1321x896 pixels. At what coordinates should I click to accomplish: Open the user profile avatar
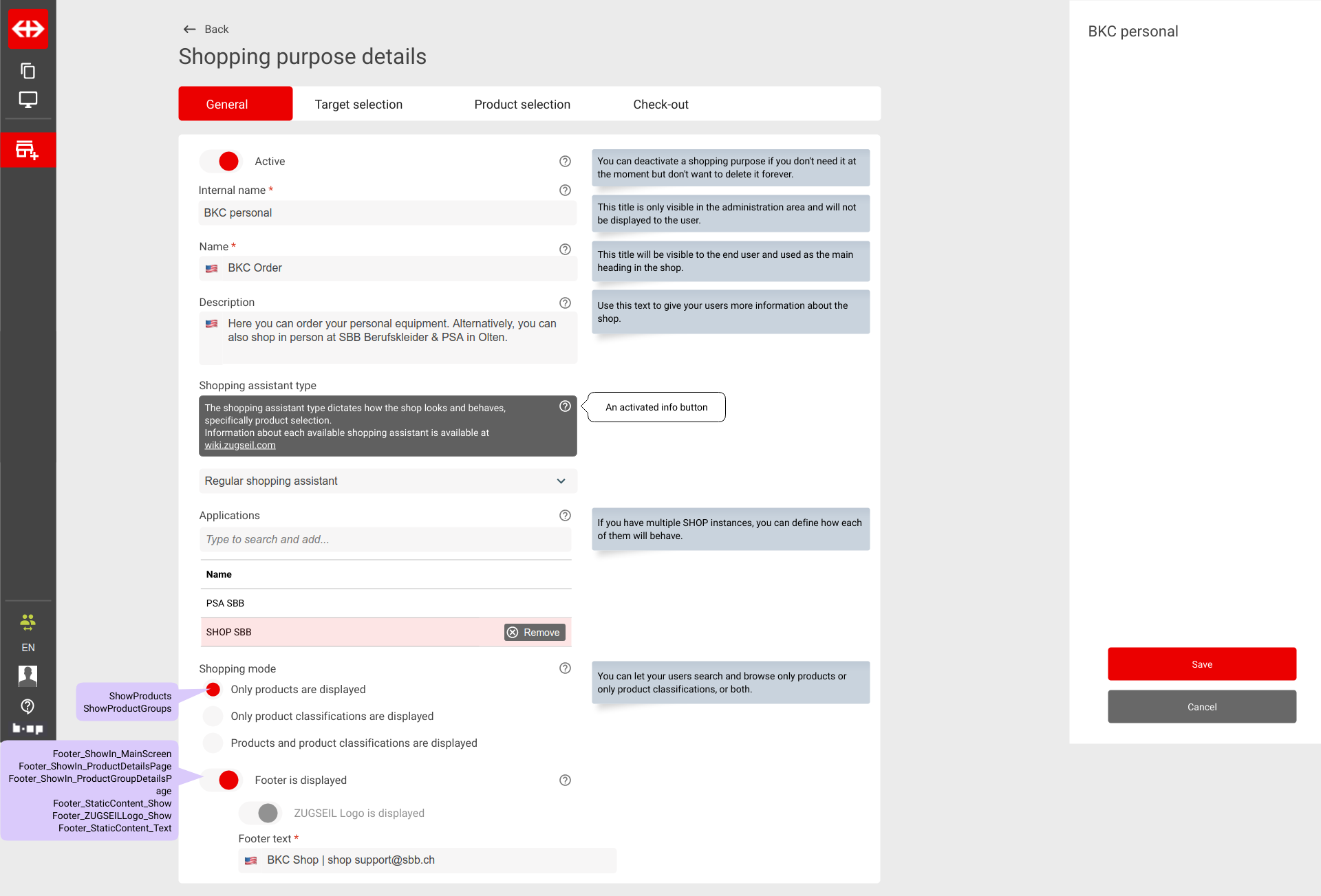28,676
